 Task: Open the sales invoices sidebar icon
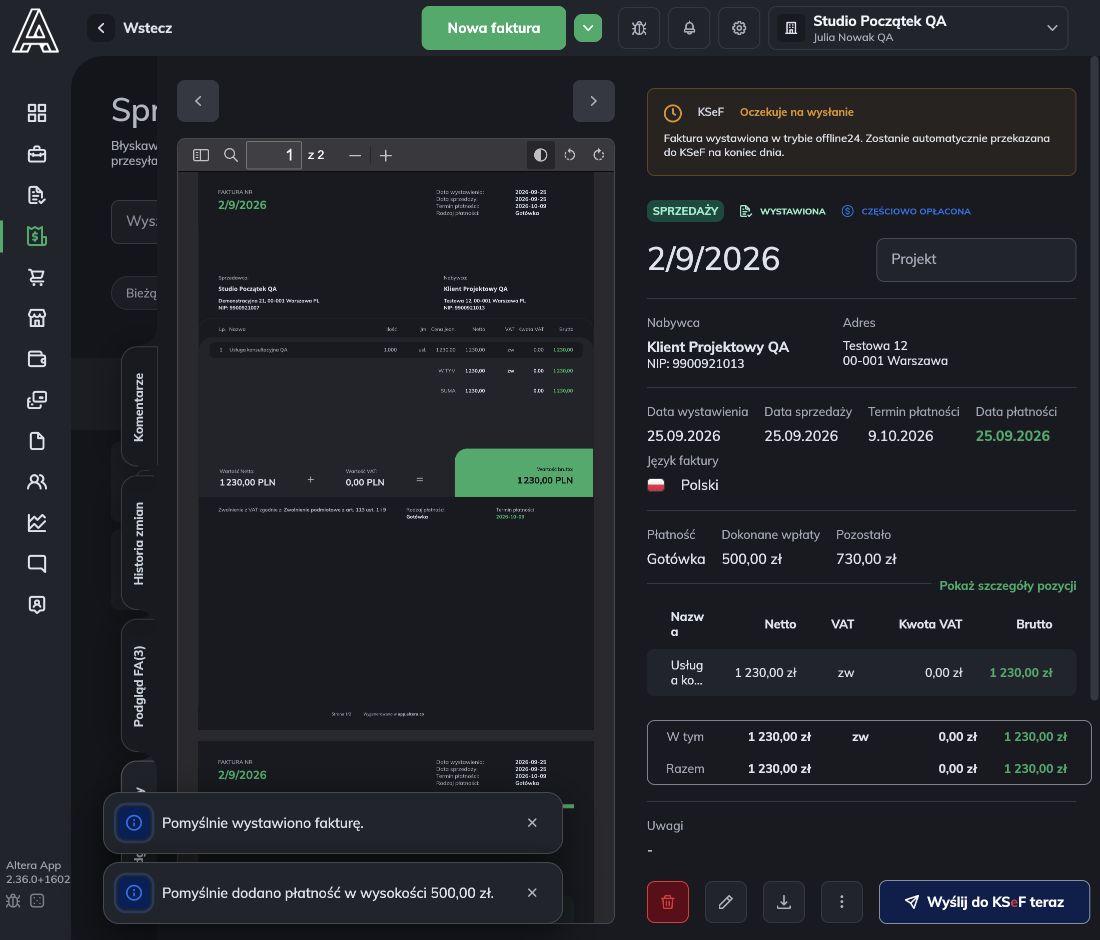pos(36,236)
